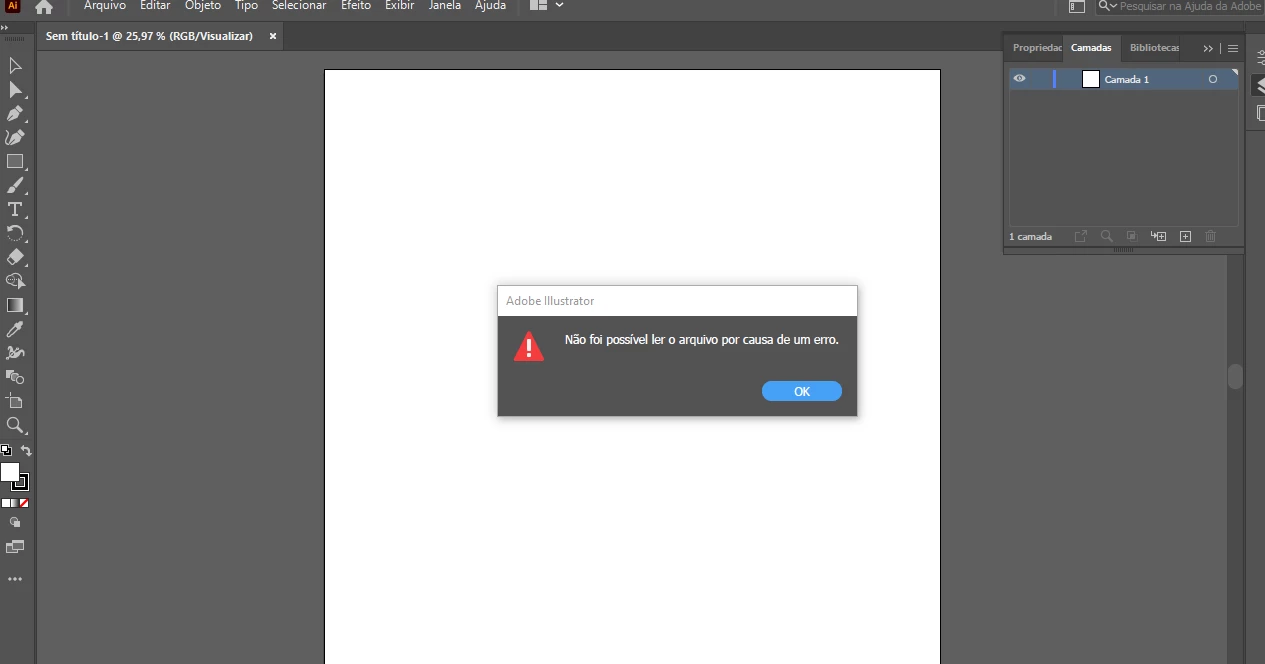This screenshot has height=664, width=1265.
Task: Switch to the Camadas panel tab
Action: coord(1091,48)
